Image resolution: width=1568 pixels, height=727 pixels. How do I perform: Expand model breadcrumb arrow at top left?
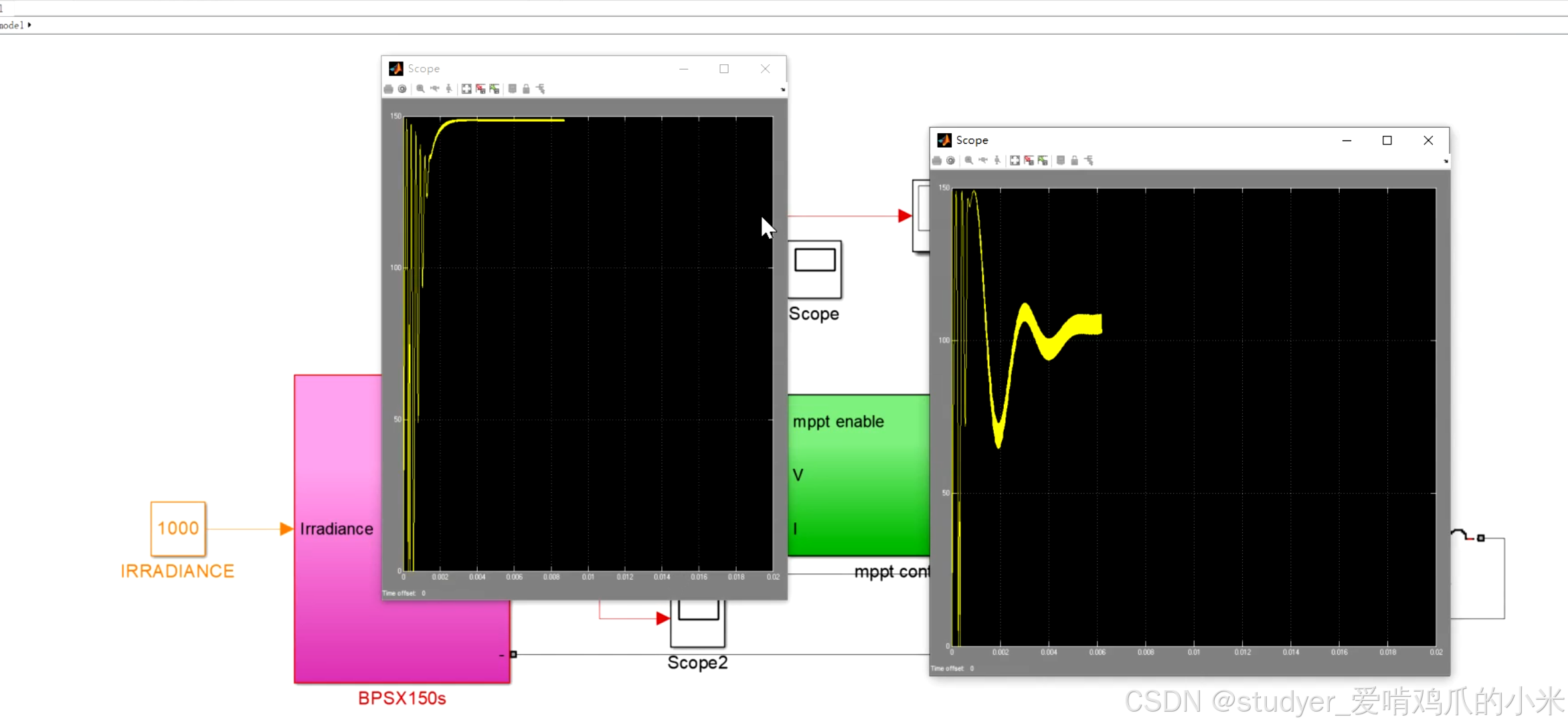pyautogui.click(x=29, y=25)
